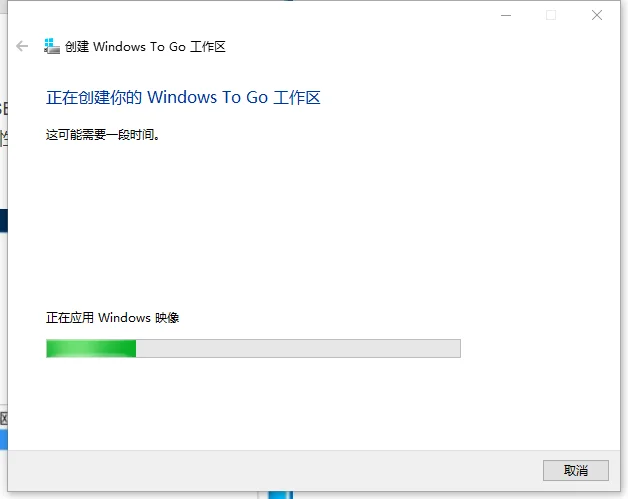Click the cut-off letter B behind dialog's left edge
The width and height of the screenshot is (628, 499).
pos(4,109)
